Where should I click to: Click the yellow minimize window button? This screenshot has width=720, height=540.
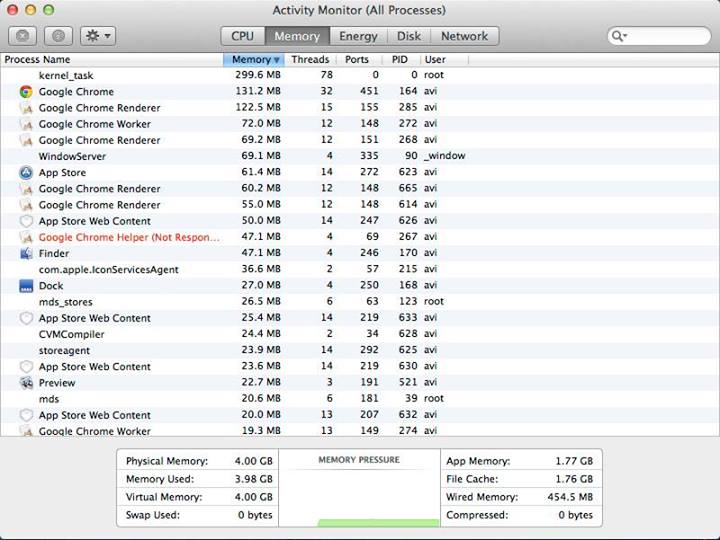(x=30, y=10)
